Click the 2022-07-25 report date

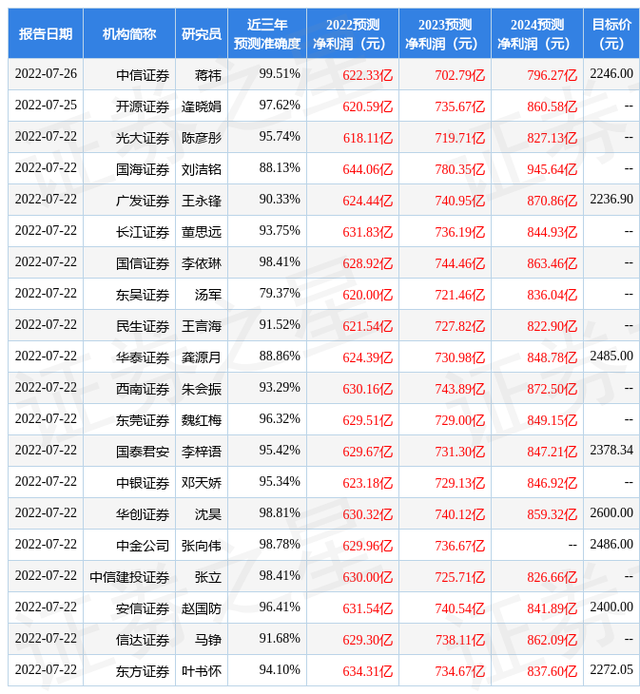[46, 105]
